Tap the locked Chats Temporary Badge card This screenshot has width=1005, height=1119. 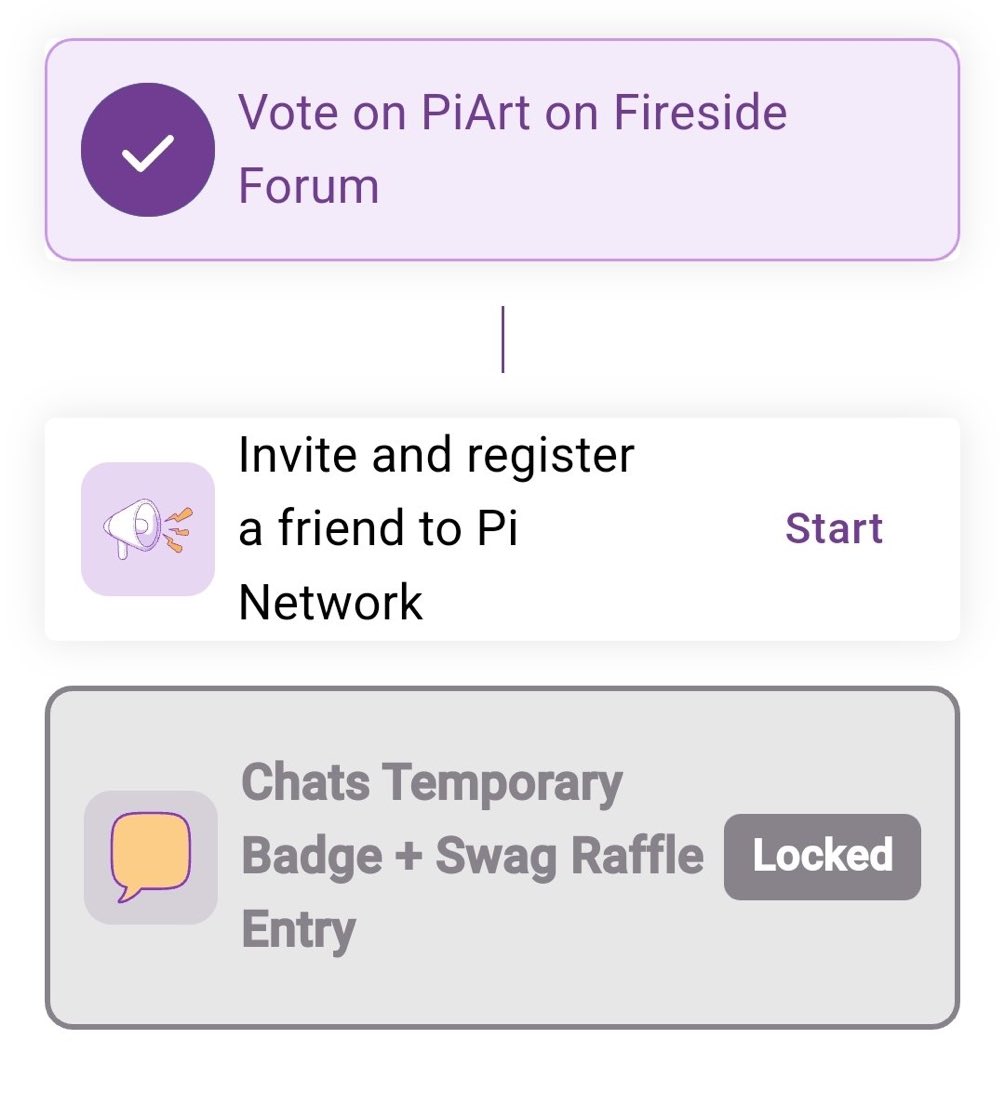502,857
